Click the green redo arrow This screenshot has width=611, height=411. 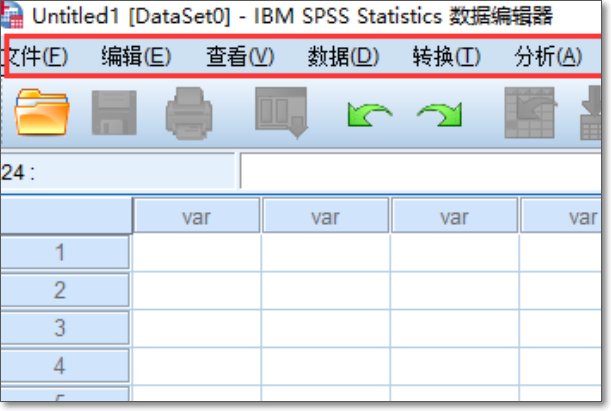pyautogui.click(x=440, y=115)
